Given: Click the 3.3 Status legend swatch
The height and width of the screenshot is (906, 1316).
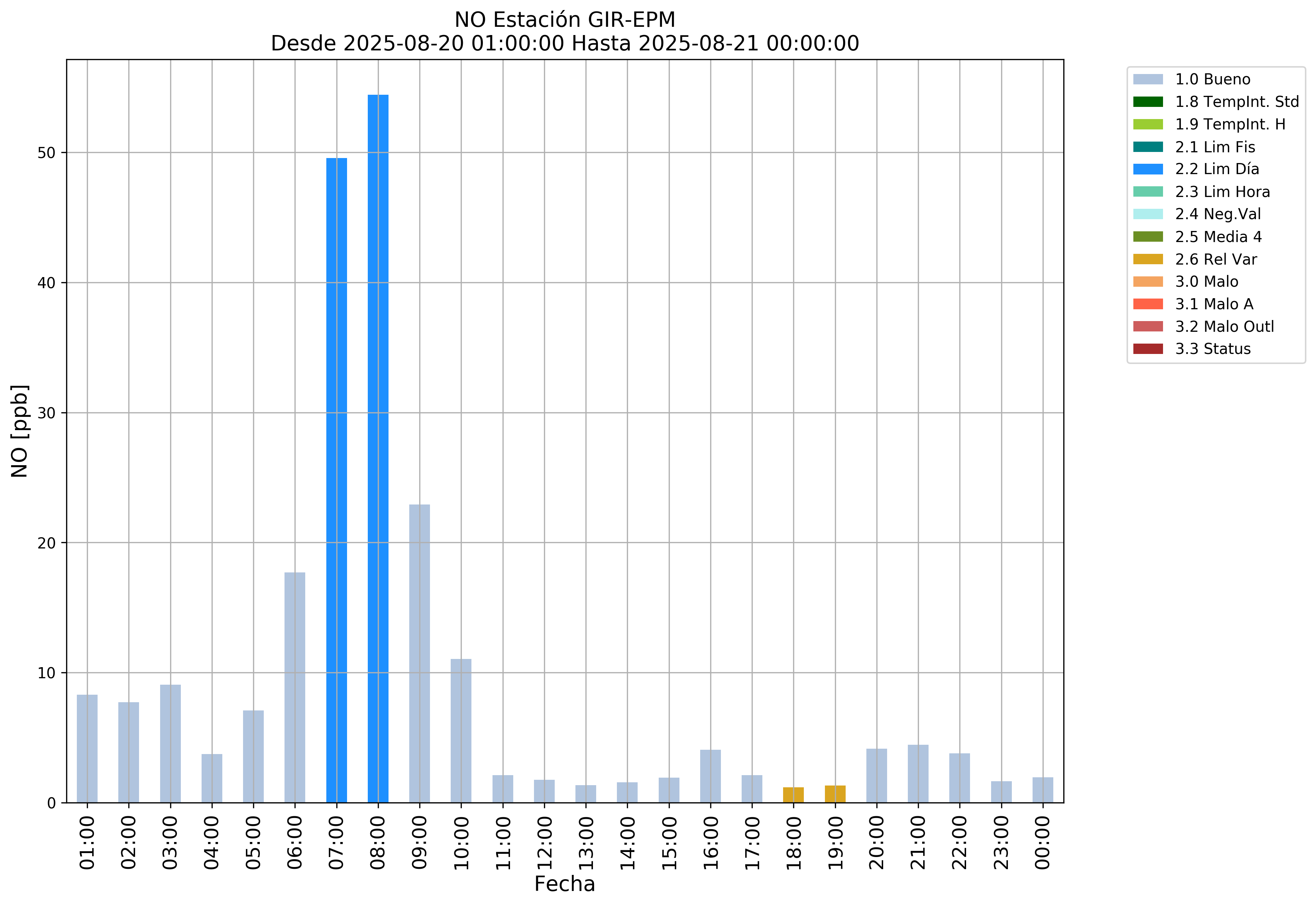Looking at the screenshot, I should pos(1147,349).
